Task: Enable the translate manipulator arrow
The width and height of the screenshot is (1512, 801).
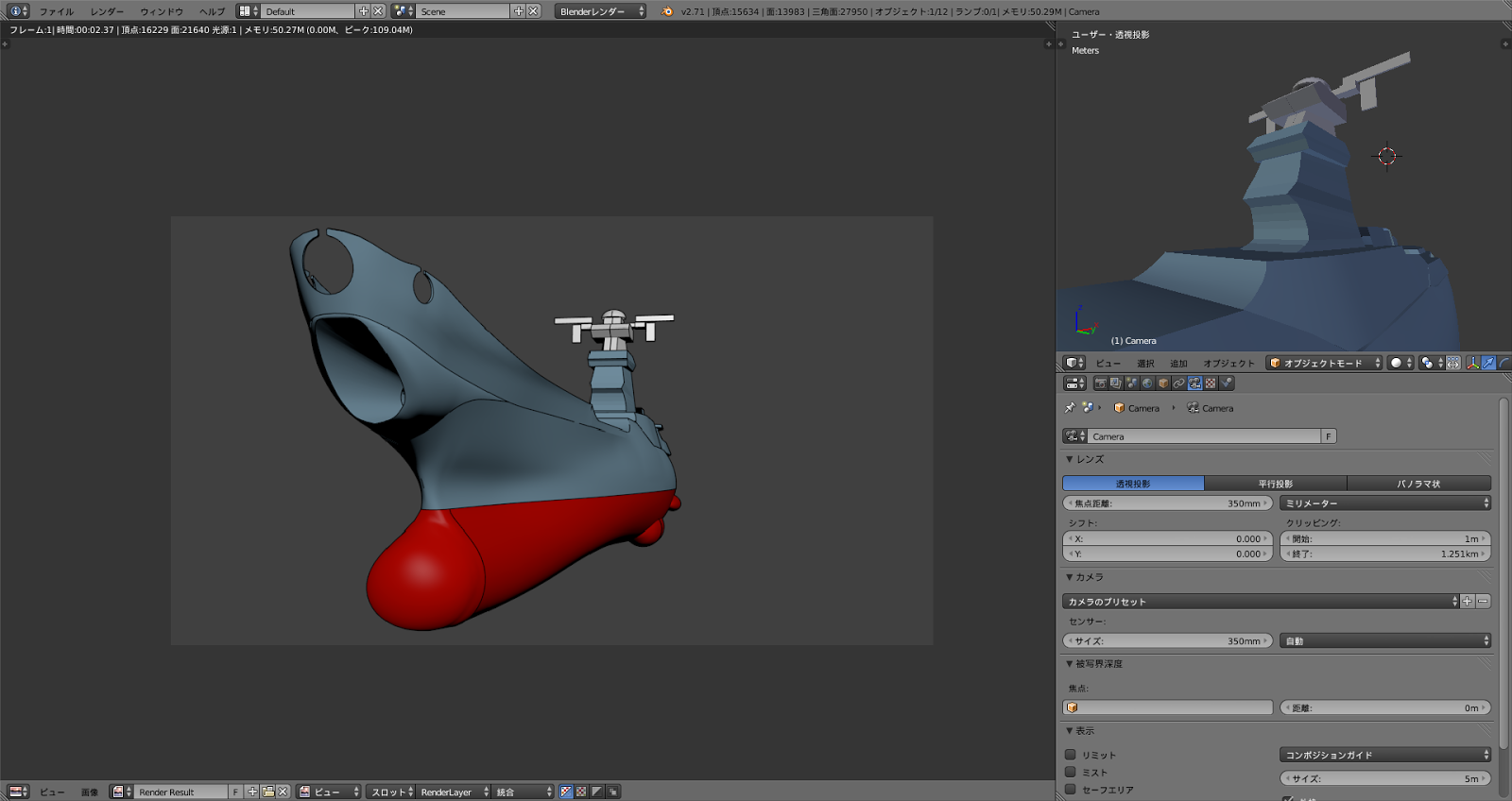Action: [x=1489, y=363]
